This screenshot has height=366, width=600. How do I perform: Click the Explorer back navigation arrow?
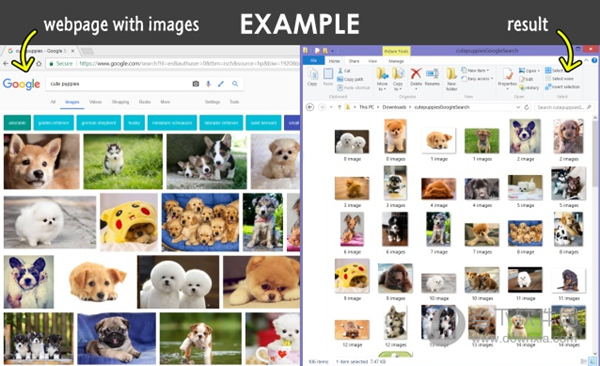point(310,107)
